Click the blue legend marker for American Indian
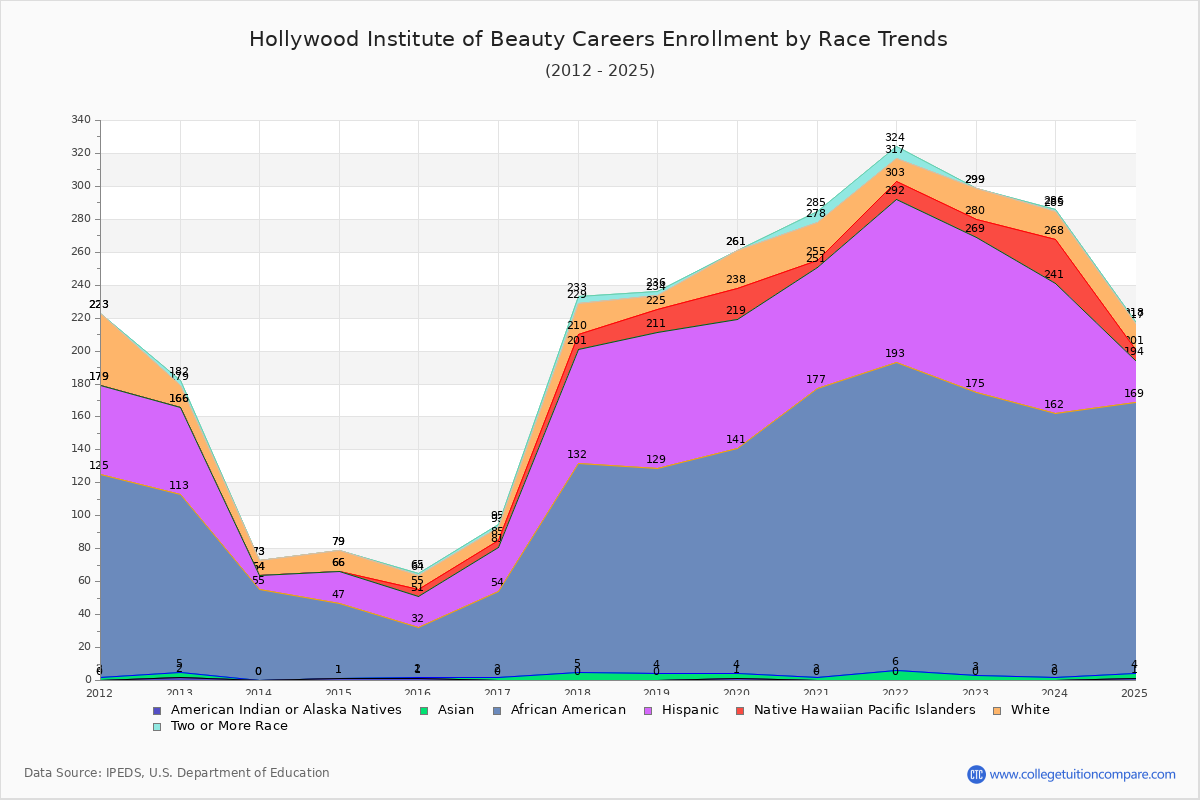This screenshot has height=800, width=1200. [157, 710]
